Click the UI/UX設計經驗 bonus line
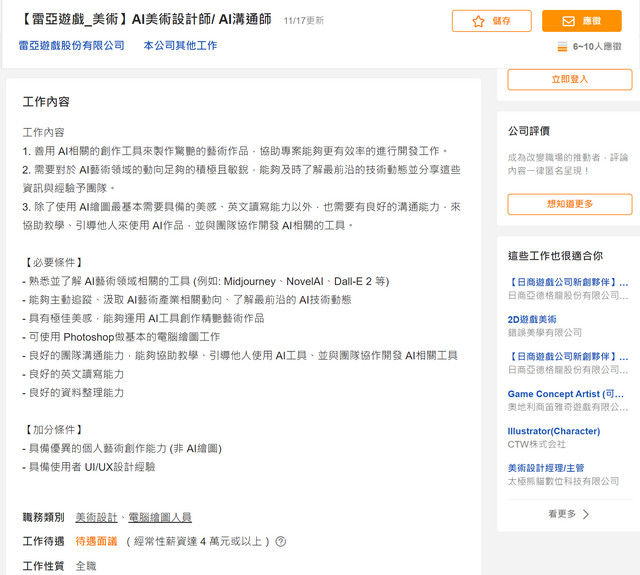Image resolution: width=640 pixels, height=575 pixels. (89, 467)
